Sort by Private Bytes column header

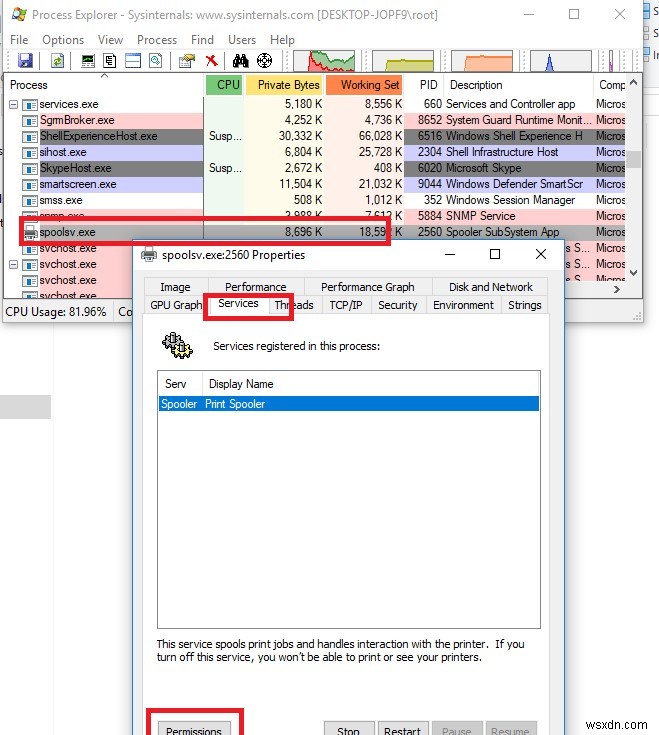(285, 85)
